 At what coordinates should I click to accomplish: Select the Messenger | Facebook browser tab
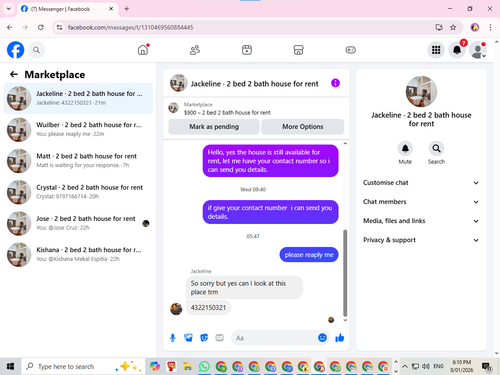click(67, 9)
